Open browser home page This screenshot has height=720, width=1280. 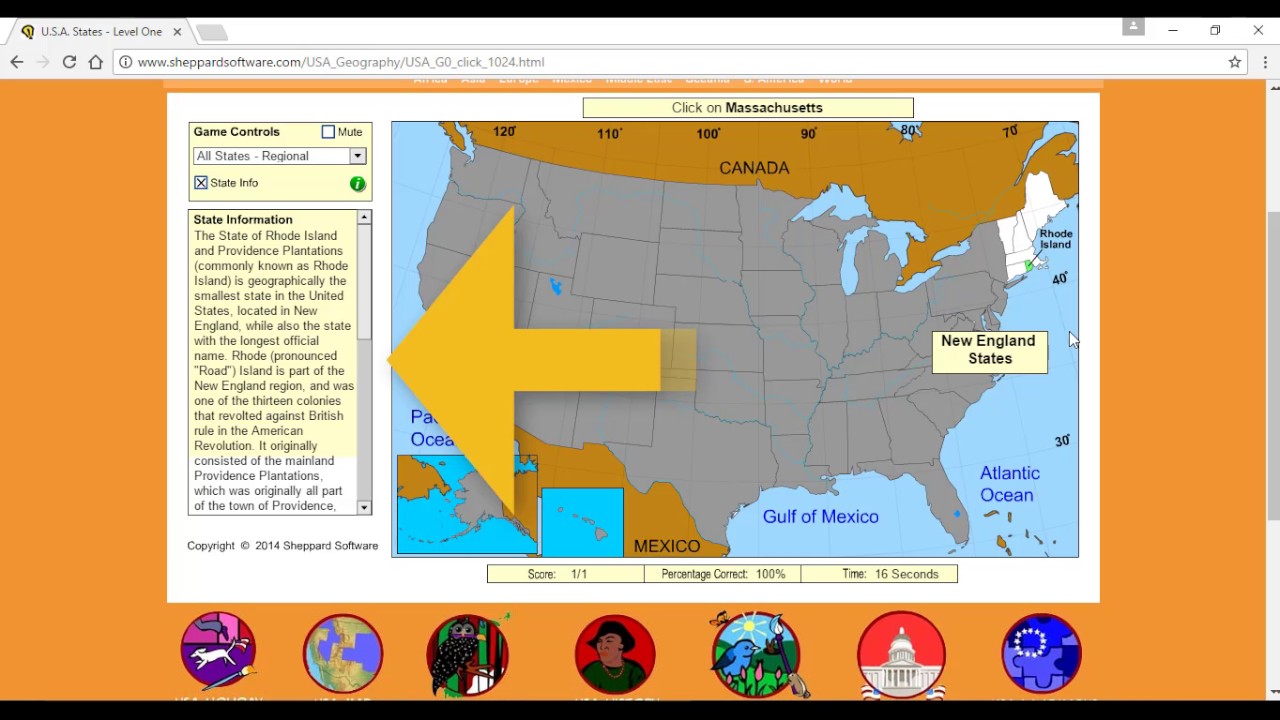[95, 62]
